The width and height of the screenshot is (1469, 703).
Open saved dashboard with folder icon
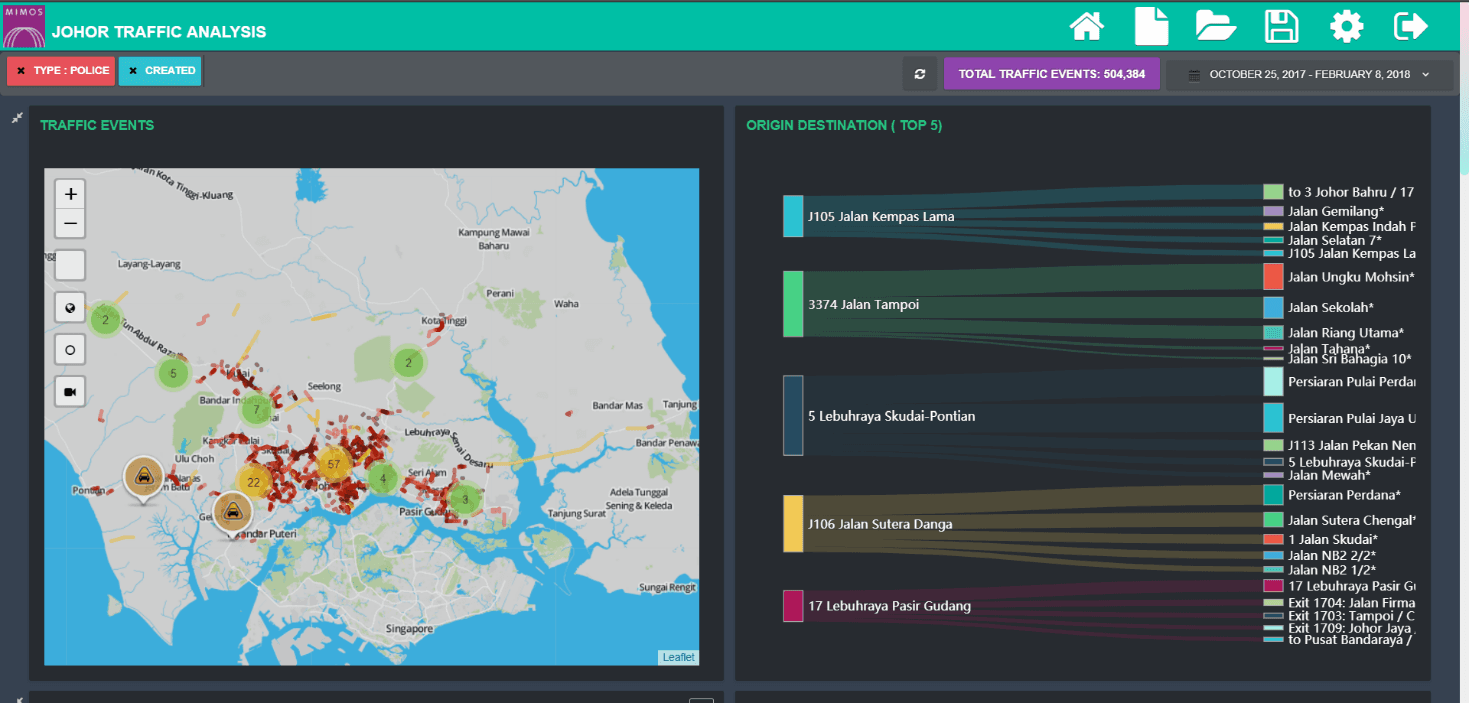coord(1216,26)
